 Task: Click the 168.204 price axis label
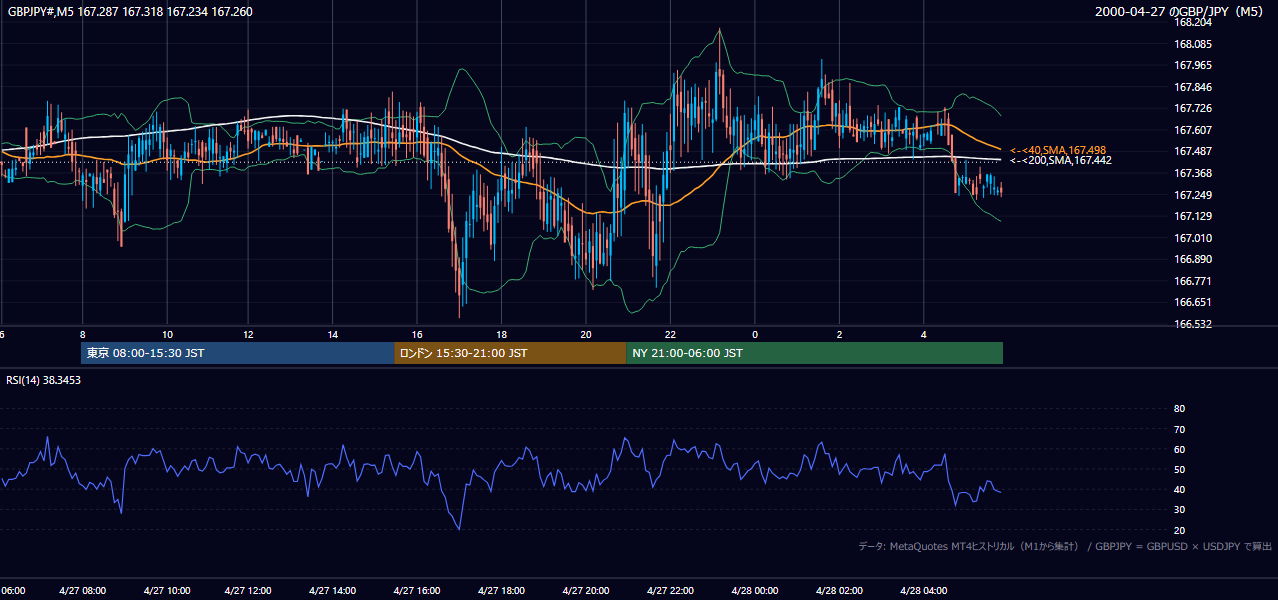tap(1193, 22)
